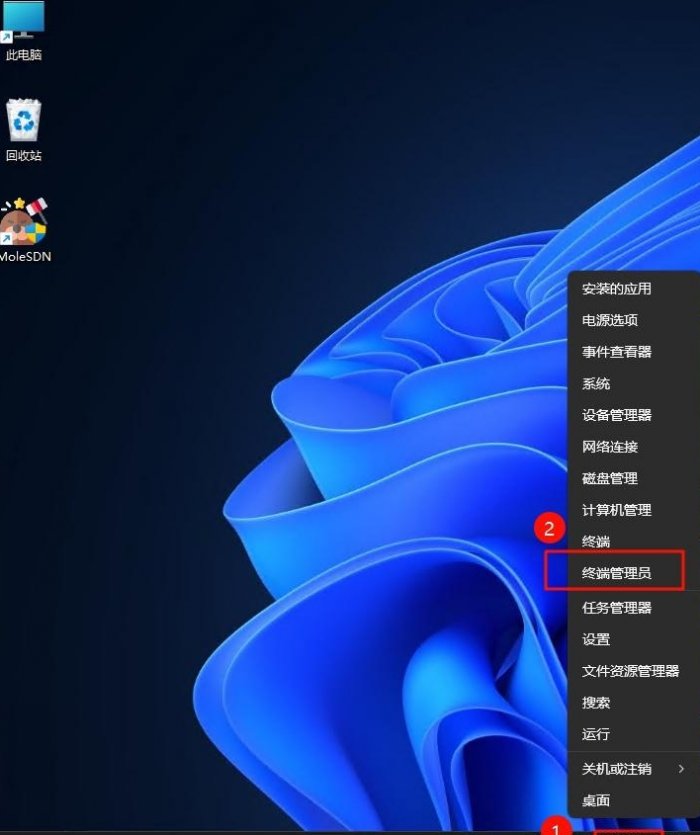Choose 桌面 at the menu bottom

pos(596,800)
